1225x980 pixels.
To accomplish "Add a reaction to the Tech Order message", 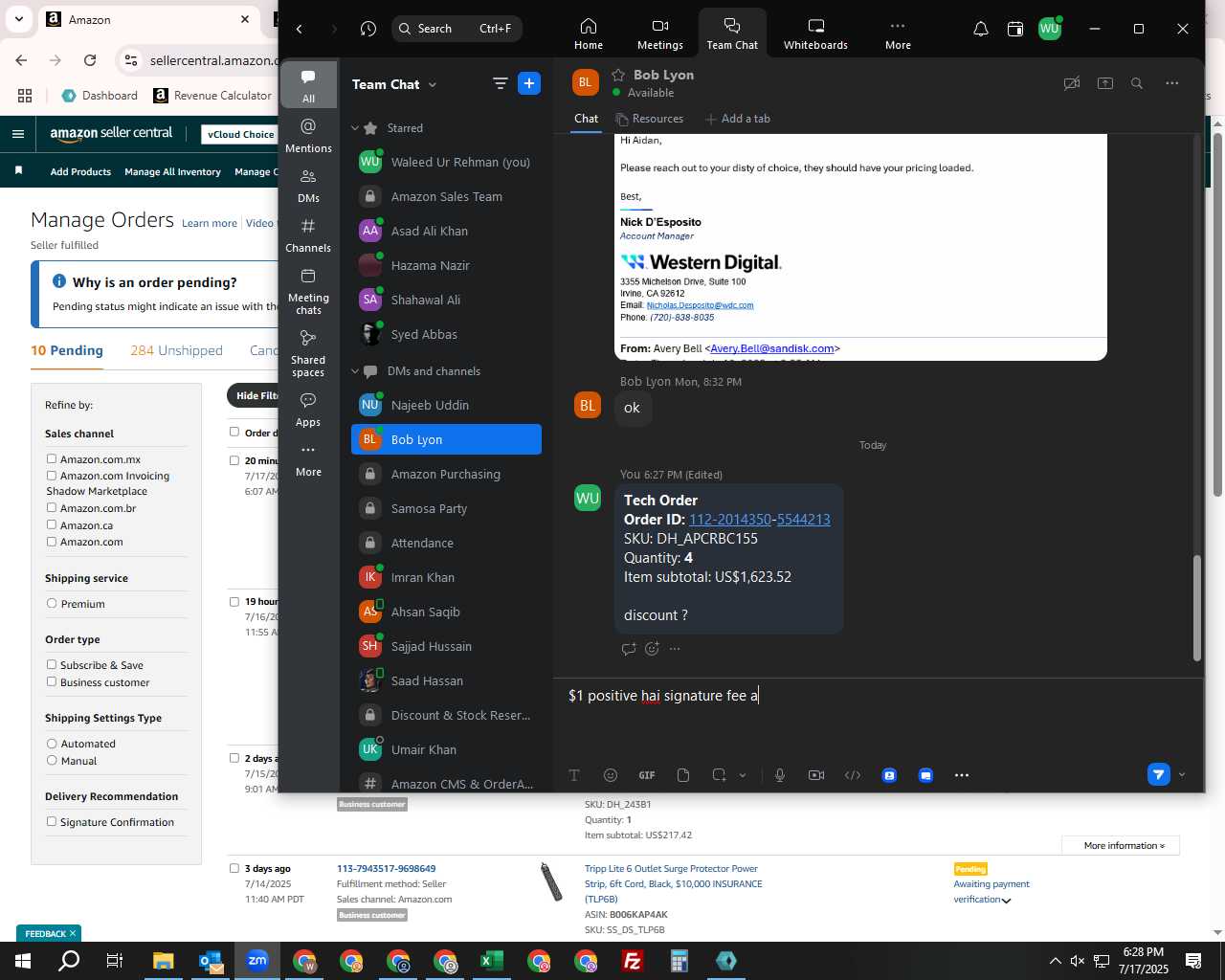I will (x=653, y=649).
